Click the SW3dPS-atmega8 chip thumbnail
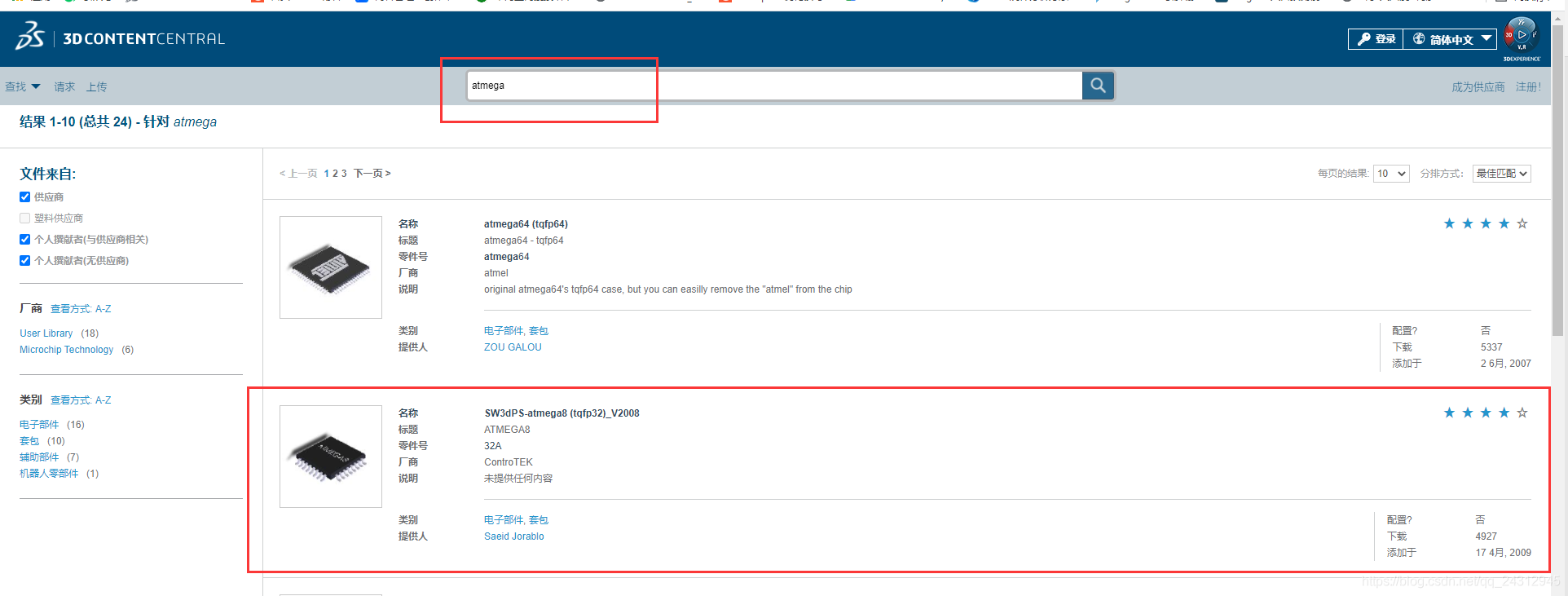The width and height of the screenshot is (1568, 596). 331,457
